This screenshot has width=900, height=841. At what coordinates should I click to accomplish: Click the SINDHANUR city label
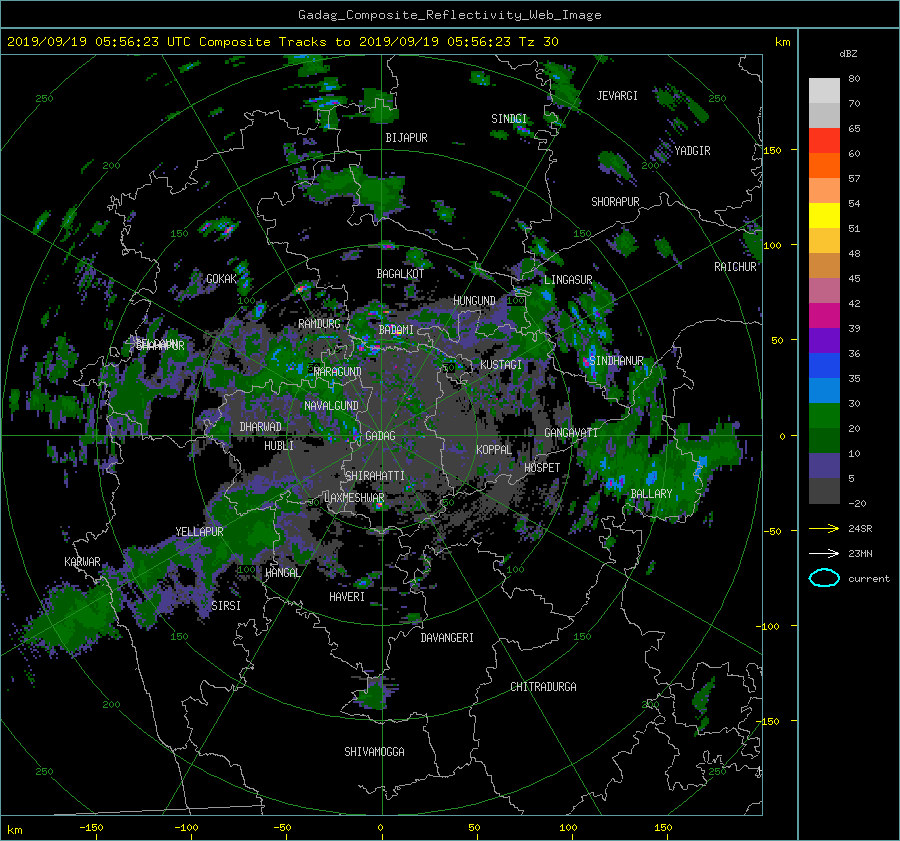[616, 361]
